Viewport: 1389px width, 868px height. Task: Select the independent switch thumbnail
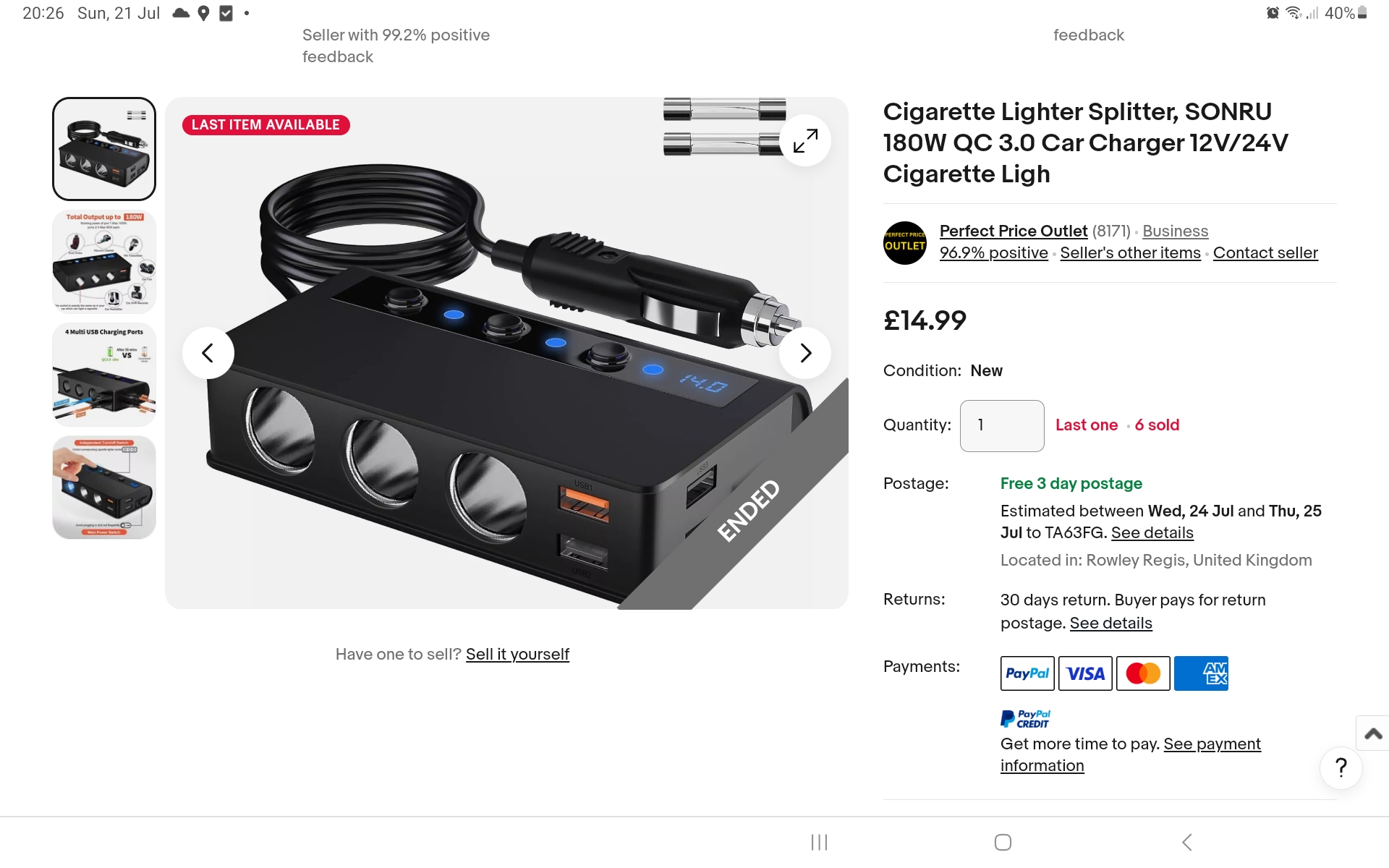[x=104, y=488]
